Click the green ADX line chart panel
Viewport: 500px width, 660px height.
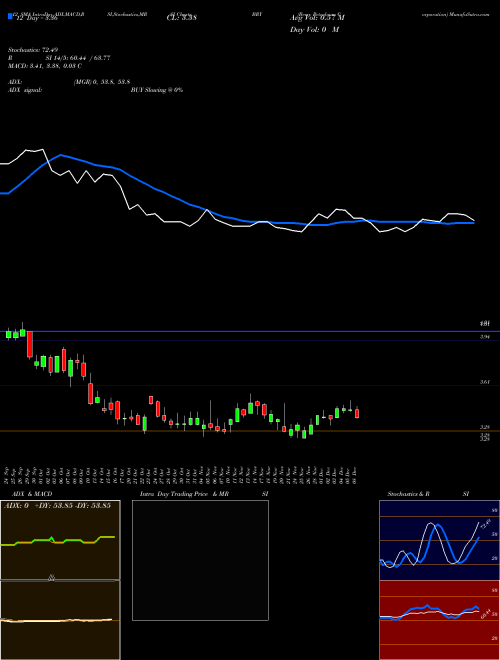click(x=60, y=540)
